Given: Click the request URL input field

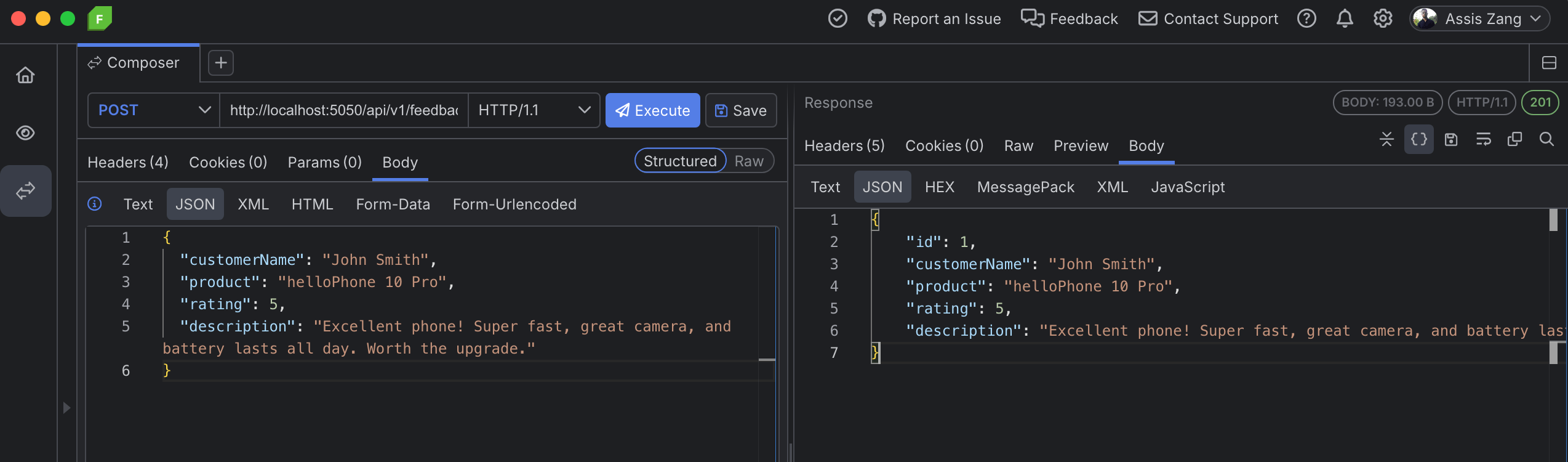Looking at the screenshot, I should (343, 110).
